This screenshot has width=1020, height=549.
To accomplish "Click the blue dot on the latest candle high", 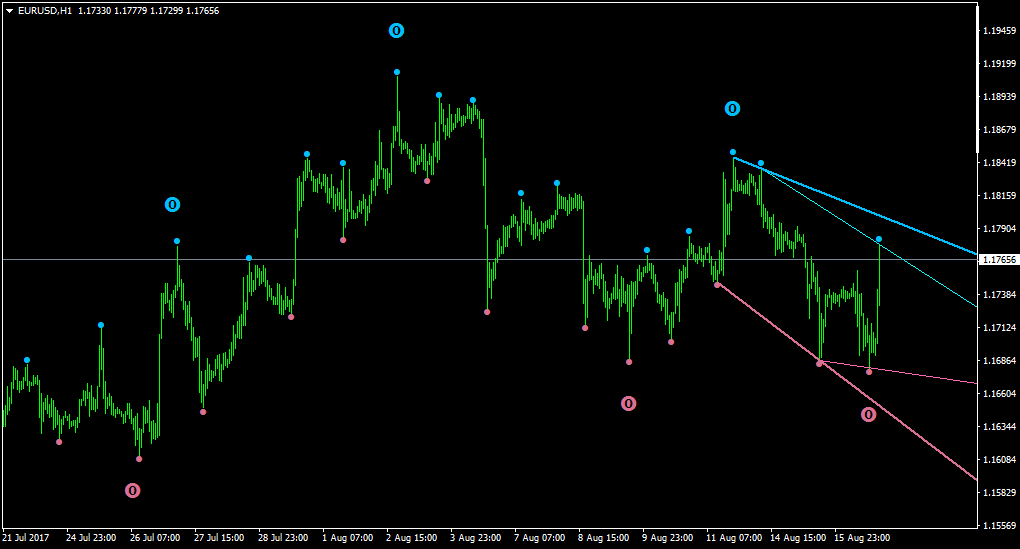I will click(x=879, y=239).
